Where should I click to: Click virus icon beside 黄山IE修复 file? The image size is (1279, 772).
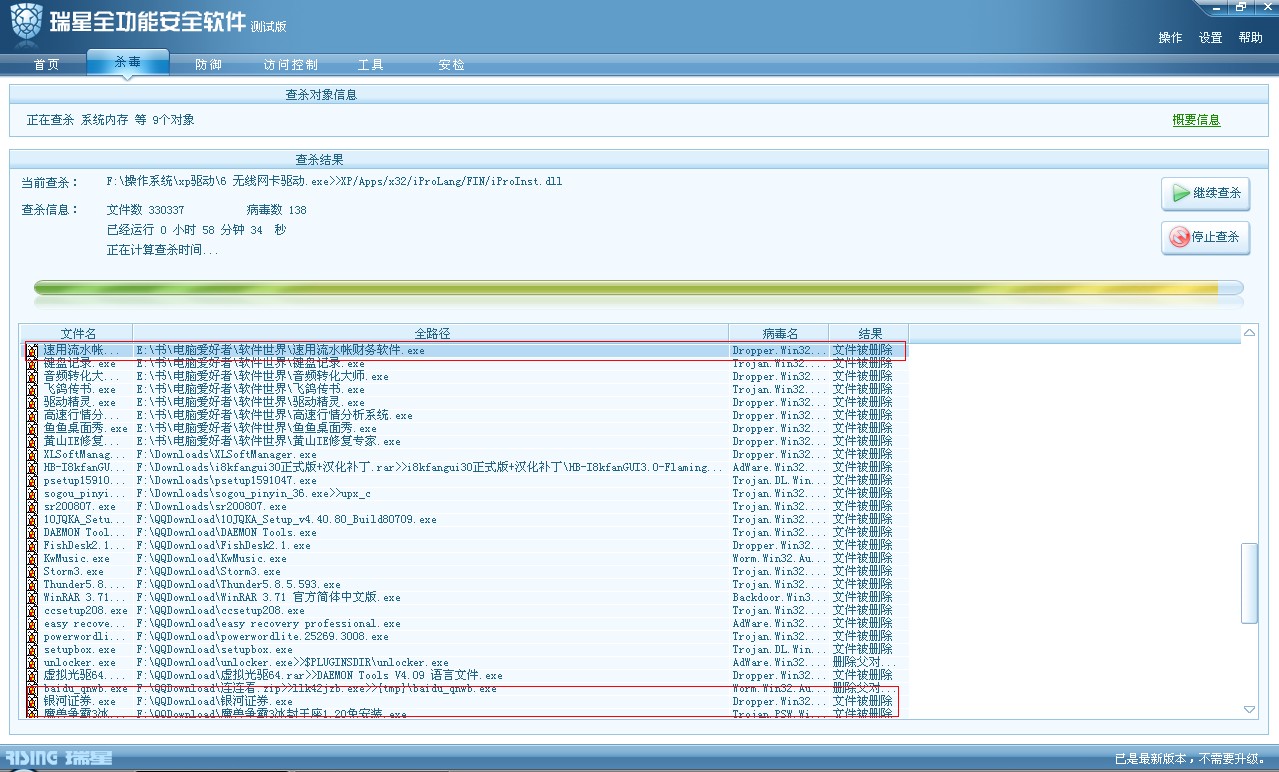coord(32,442)
